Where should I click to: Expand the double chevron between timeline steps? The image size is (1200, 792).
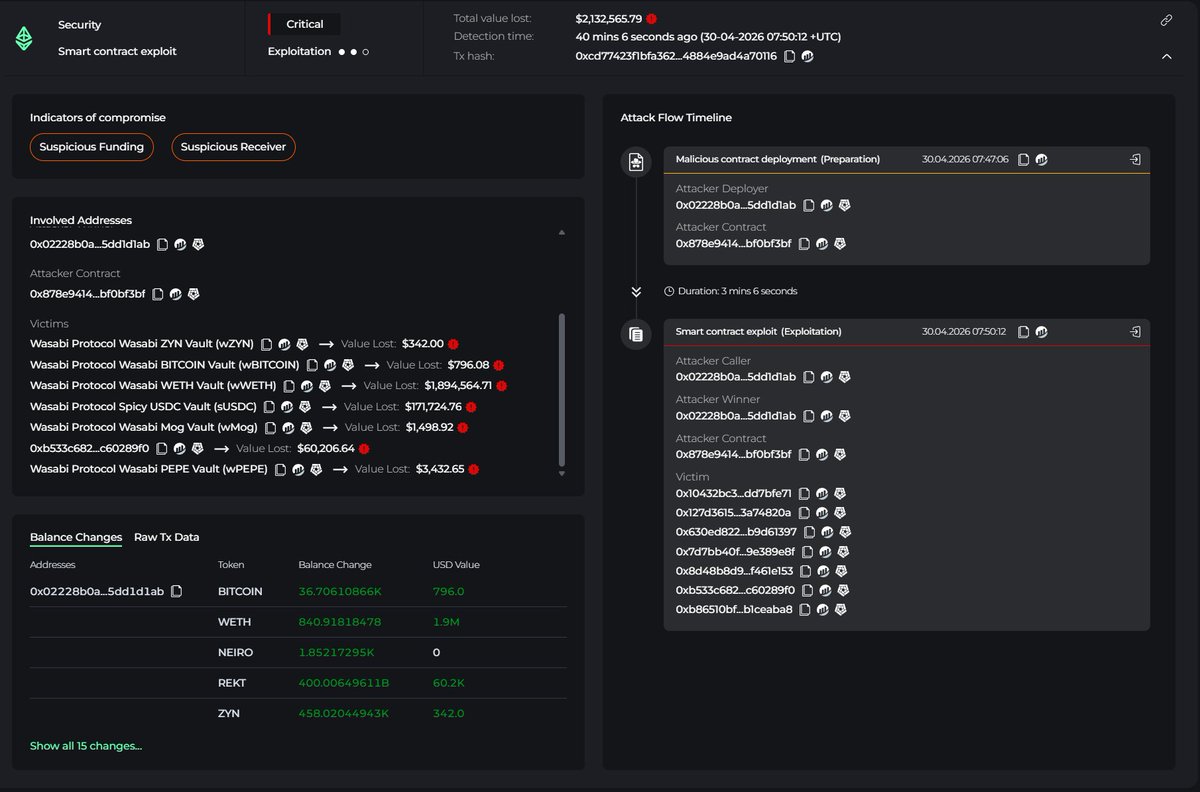[x=636, y=291]
